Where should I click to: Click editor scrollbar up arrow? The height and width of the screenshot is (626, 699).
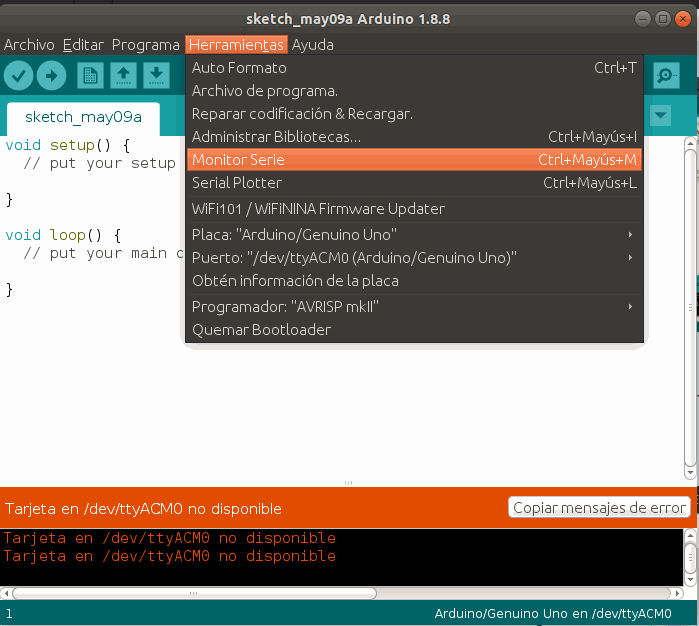[691, 143]
